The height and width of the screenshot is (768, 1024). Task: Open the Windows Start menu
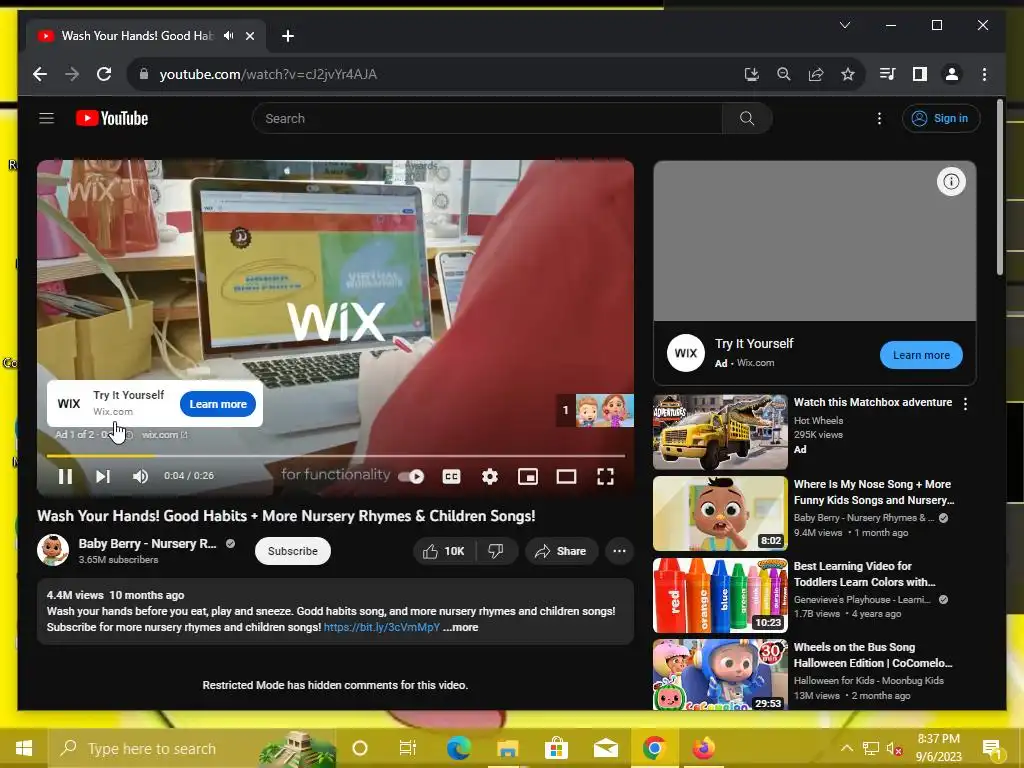coord(24,748)
